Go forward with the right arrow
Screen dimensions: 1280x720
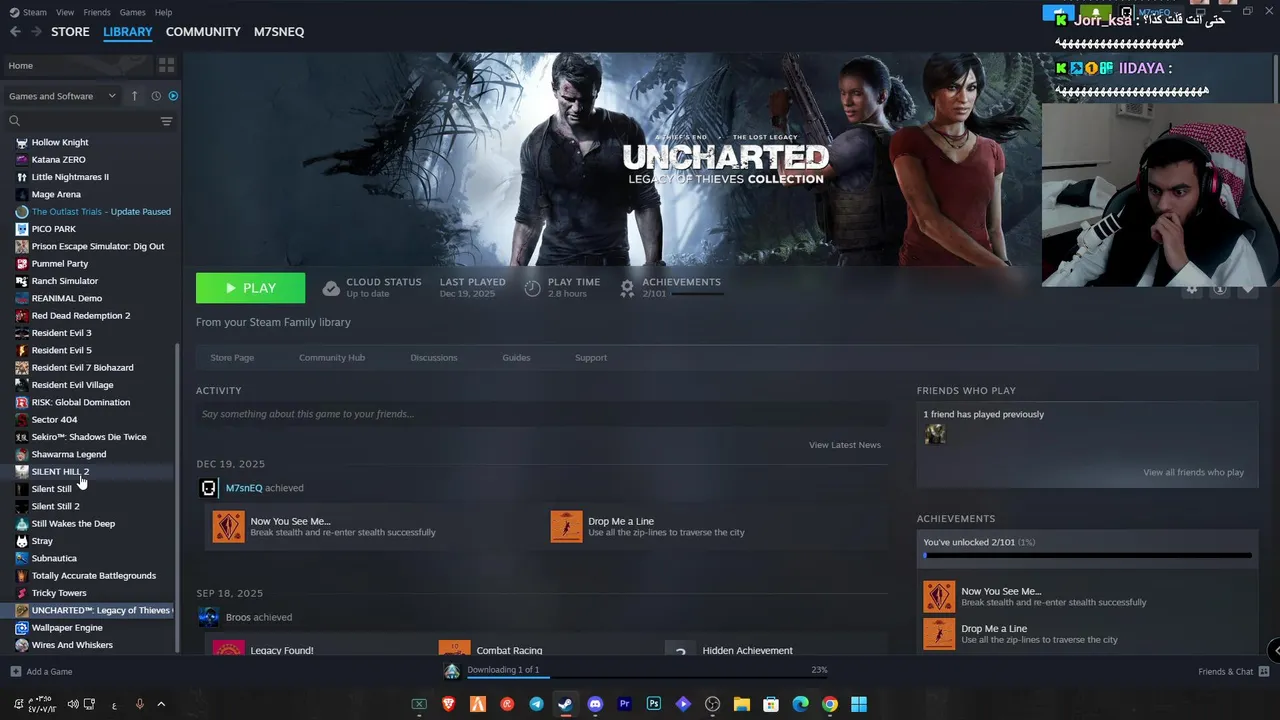tap(36, 32)
